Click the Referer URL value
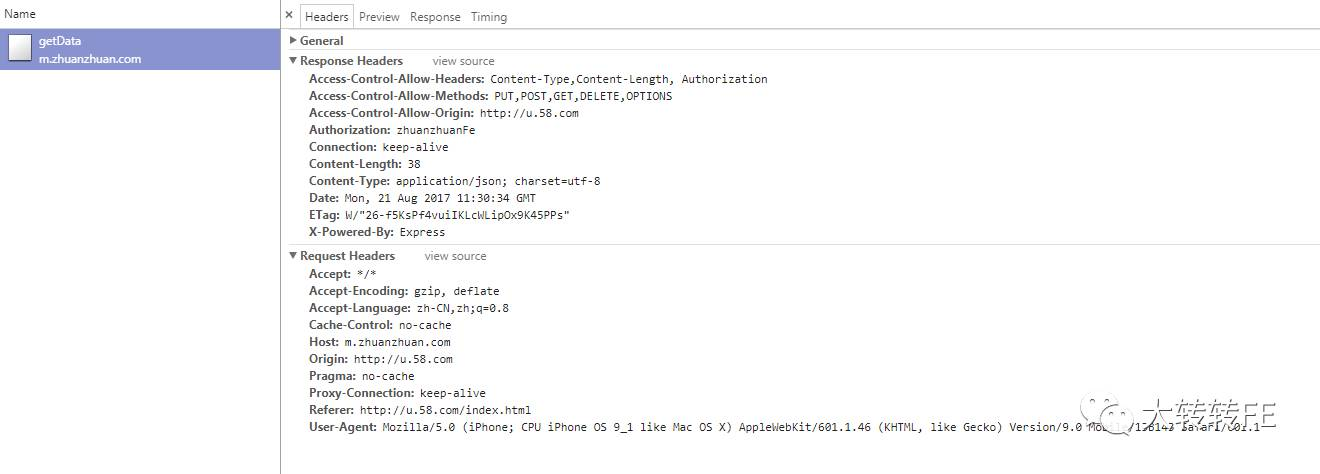This screenshot has height=474, width=1320. coord(445,410)
